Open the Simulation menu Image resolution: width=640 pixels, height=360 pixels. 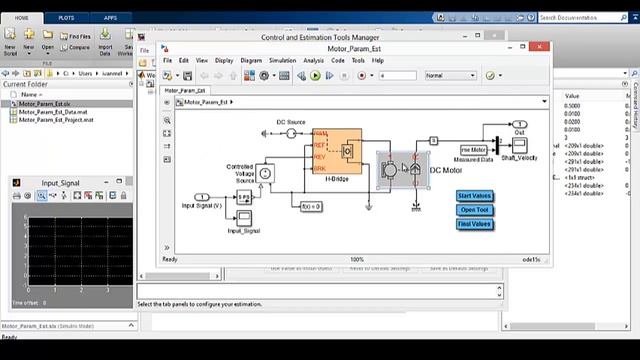click(282, 60)
